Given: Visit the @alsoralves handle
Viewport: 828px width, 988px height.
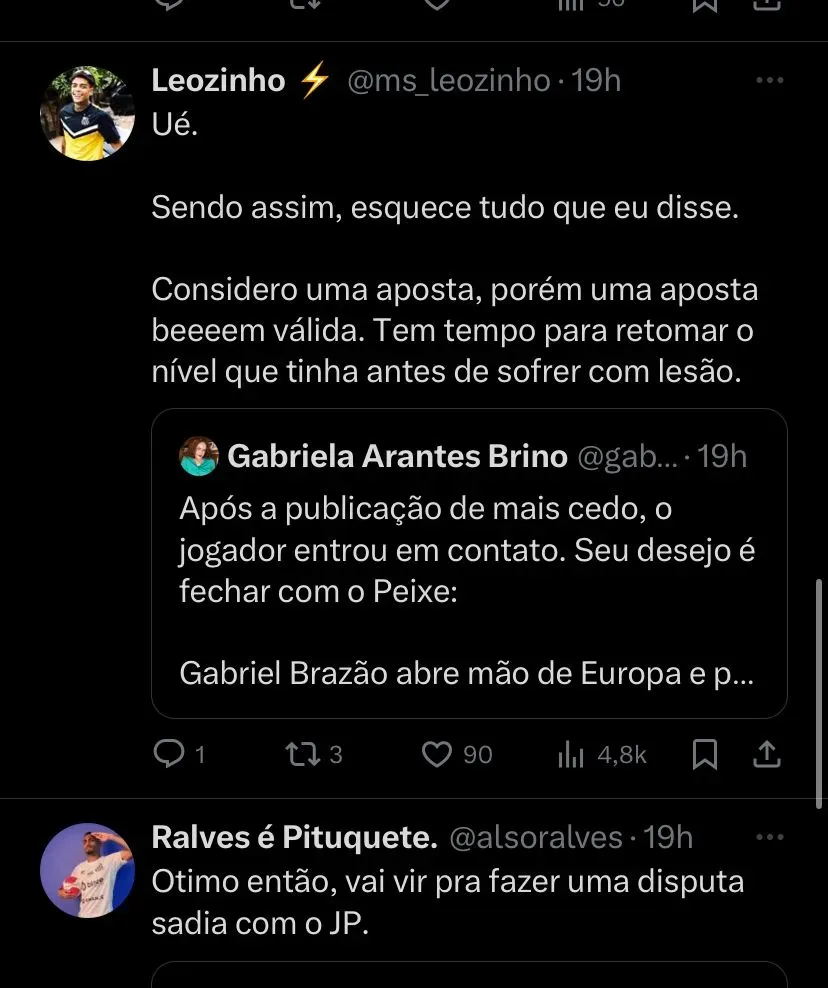Looking at the screenshot, I should click(x=536, y=837).
